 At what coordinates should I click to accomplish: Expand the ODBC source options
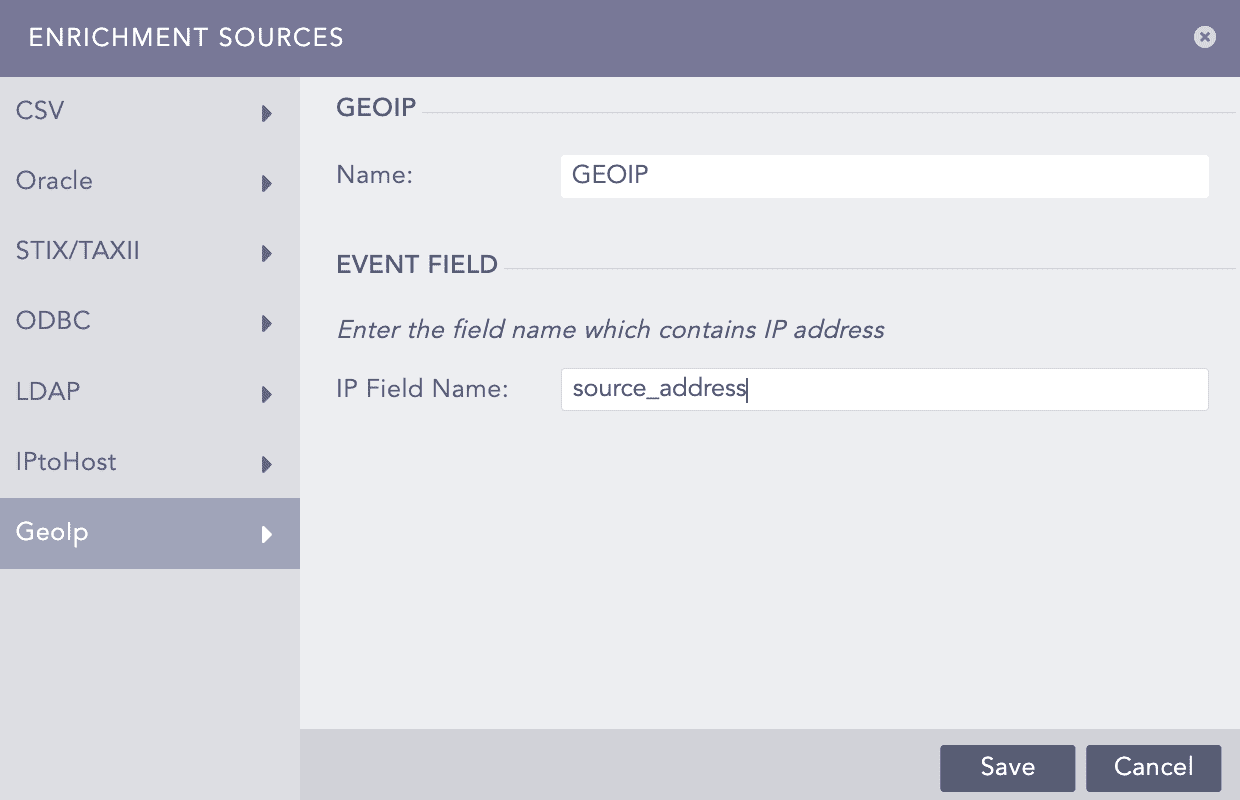tap(266, 323)
